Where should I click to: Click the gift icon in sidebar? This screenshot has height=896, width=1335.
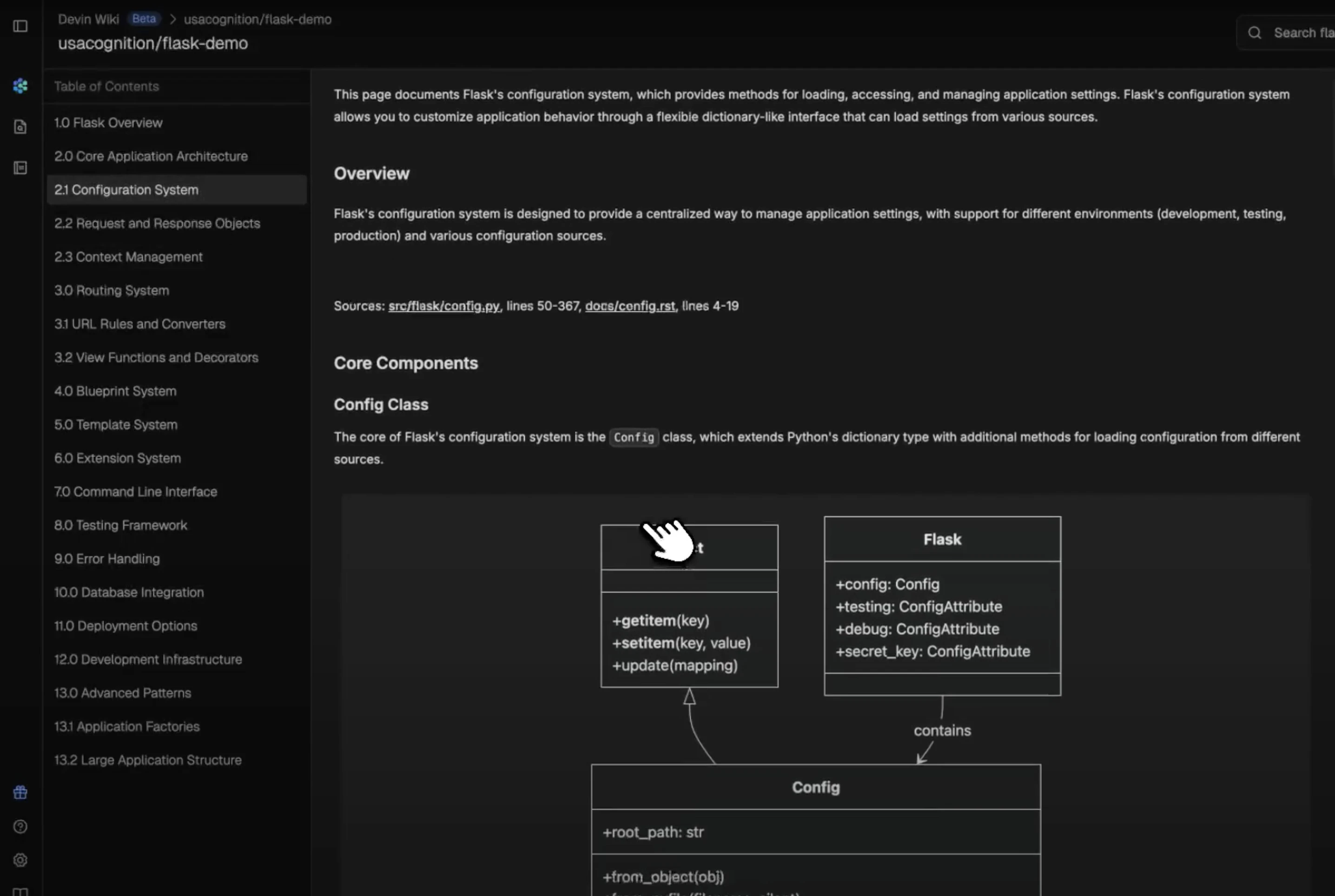point(20,792)
